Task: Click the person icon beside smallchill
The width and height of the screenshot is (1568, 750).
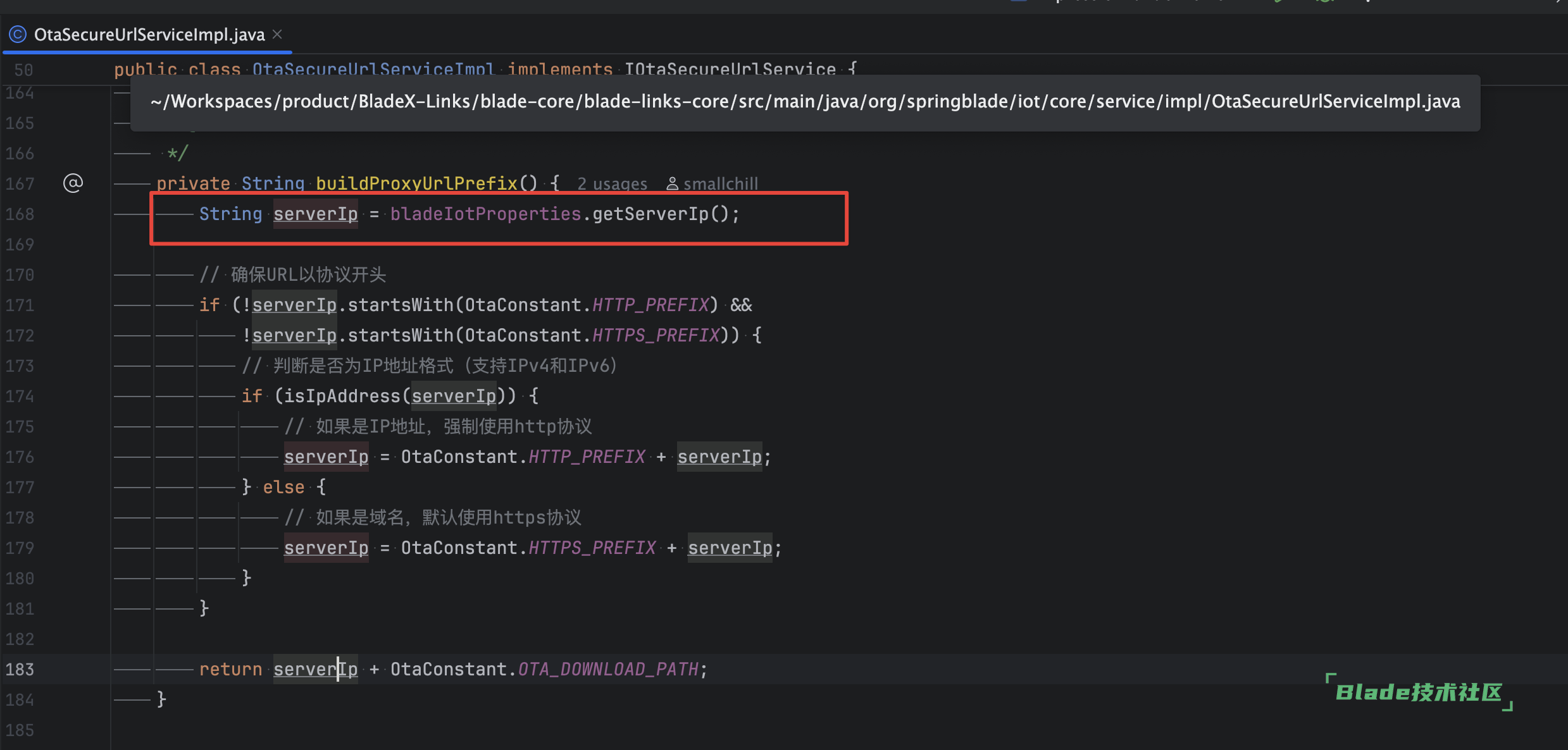Action: [x=672, y=184]
